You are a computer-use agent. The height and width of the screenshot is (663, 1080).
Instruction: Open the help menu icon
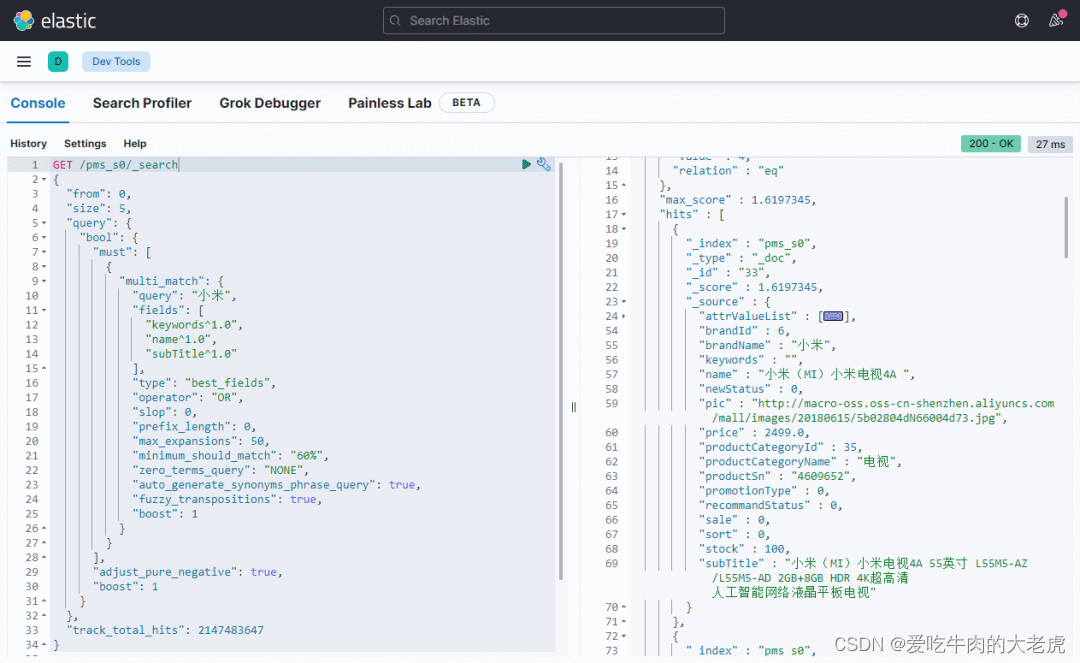pyautogui.click(x=1021, y=21)
